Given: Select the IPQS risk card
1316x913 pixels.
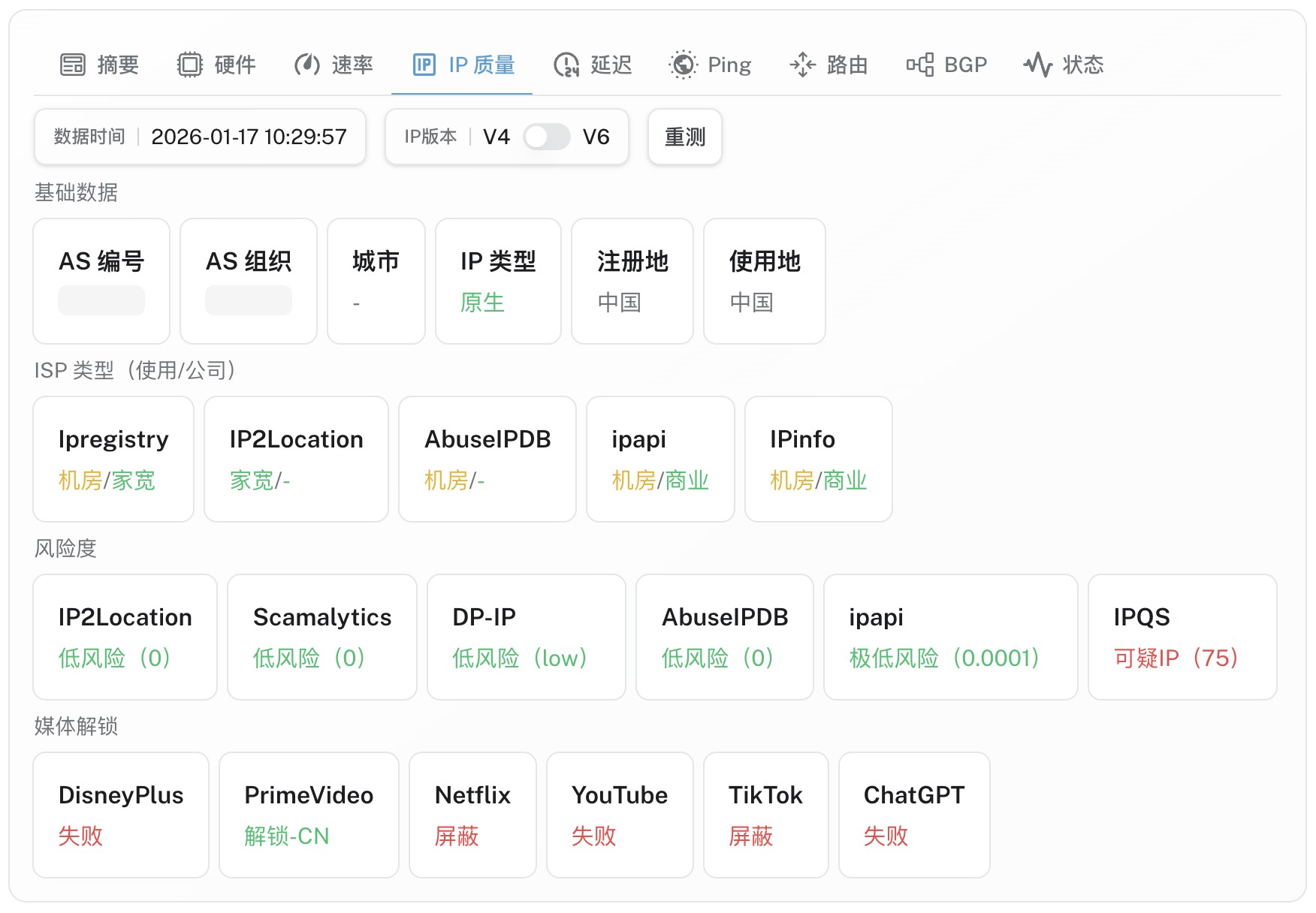Looking at the screenshot, I should (x=1182, y=637).
